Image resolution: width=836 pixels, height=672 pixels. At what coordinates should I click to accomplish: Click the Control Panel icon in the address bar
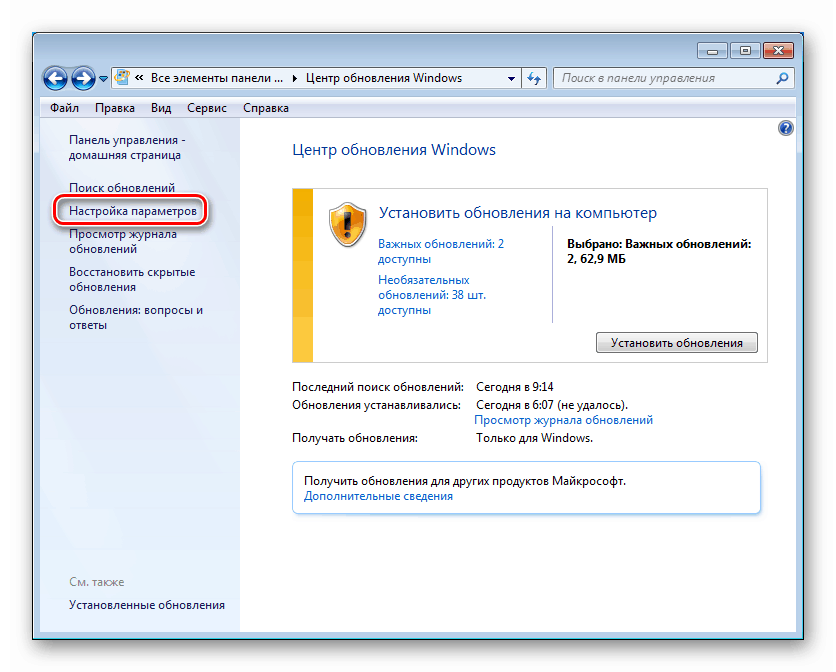tap(121, 77)
